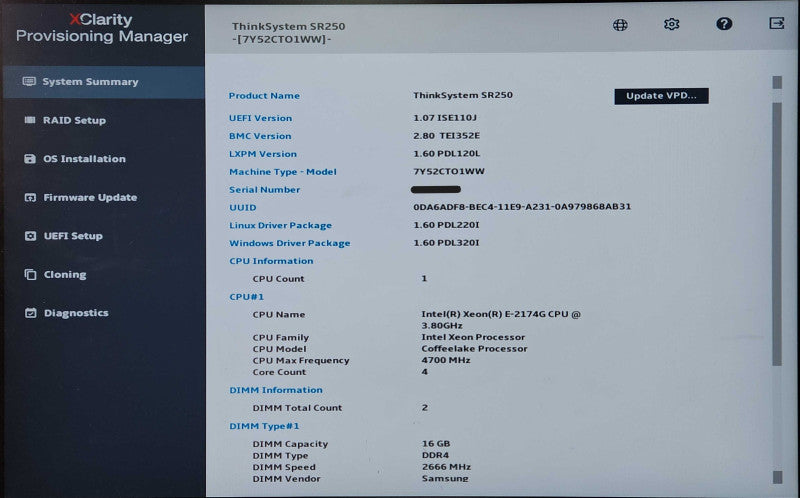Image resolution: width=800 pixels, height=498 pixels.
Task: Click the UEFI value 1.07 ISE110J
Action: click(445, 117)
